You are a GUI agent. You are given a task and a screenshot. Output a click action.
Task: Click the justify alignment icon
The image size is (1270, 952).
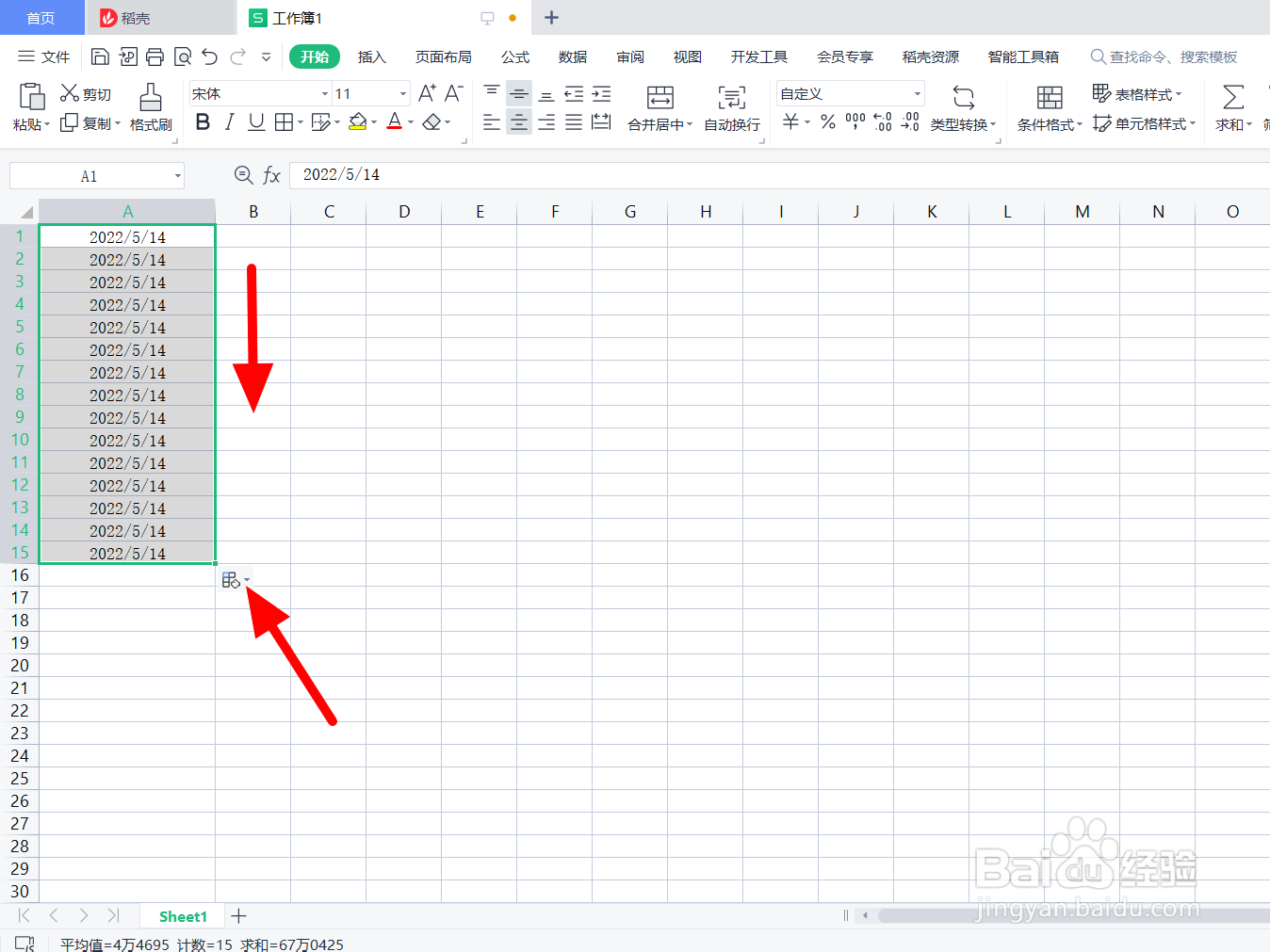coord(574,122)
